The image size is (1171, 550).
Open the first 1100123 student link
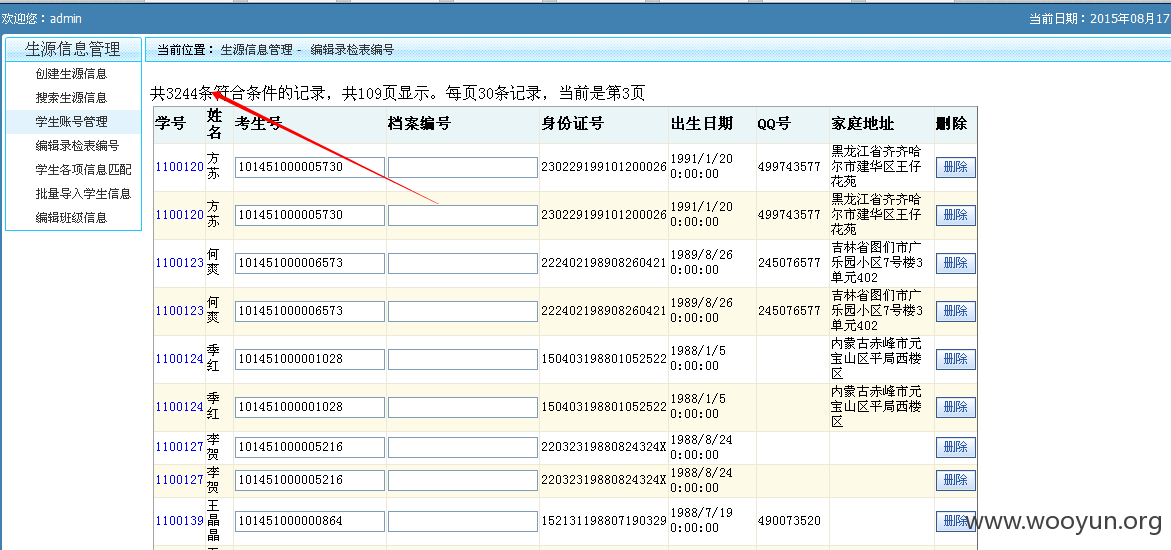click(179, 263)
